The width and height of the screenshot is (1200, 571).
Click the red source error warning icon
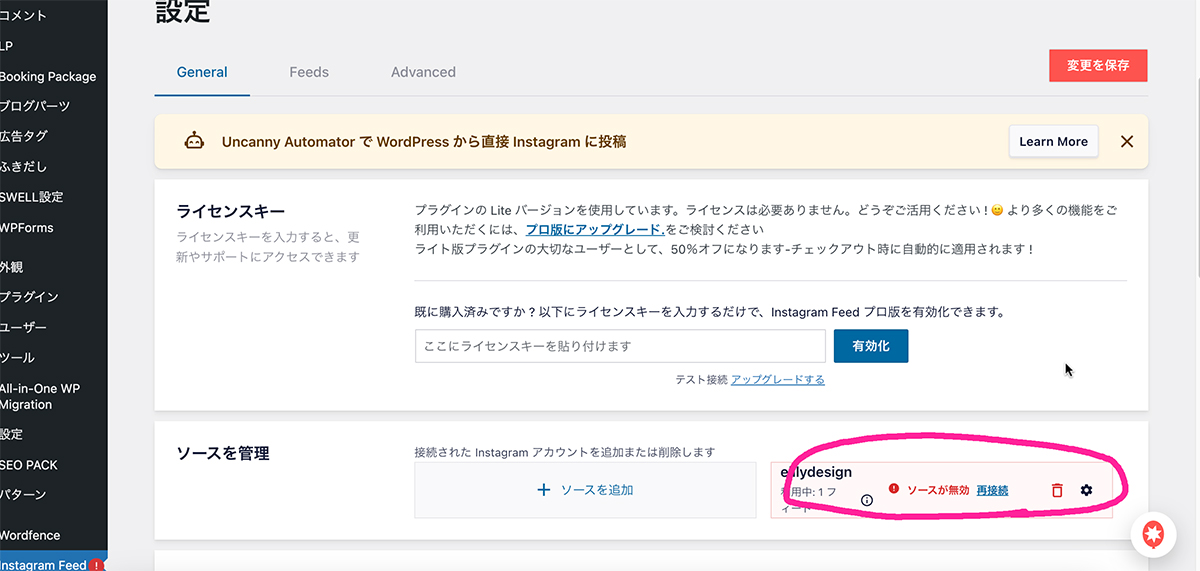tap(894, 489)
